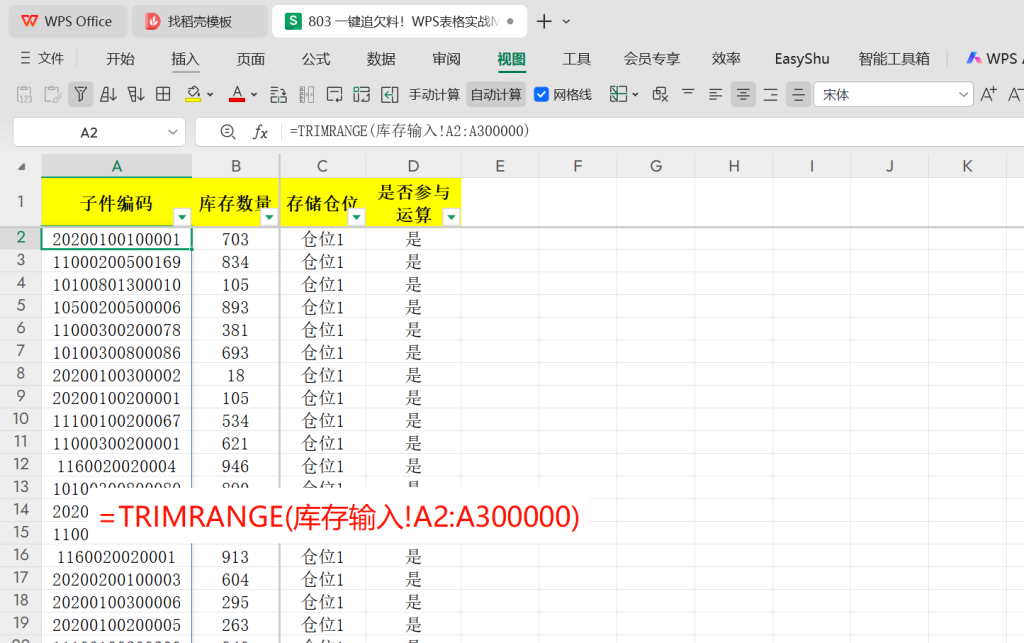Switch to the 公式 ribbon tab
Screen dimensions: 1024x643
(316, 59)
